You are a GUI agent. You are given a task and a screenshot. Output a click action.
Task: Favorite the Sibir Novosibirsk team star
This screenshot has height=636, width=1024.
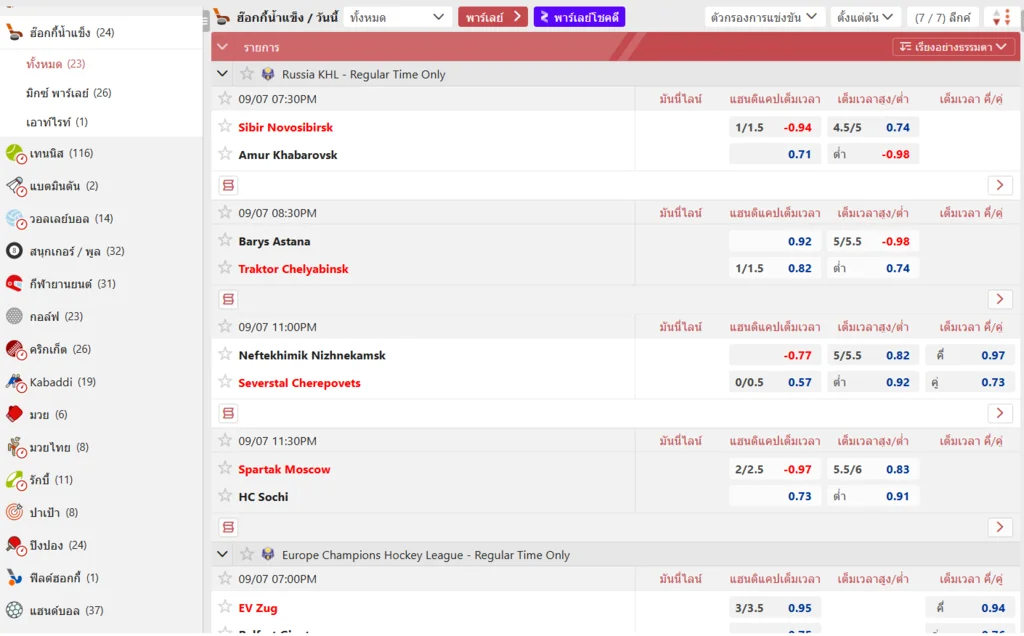click(225, 127)
